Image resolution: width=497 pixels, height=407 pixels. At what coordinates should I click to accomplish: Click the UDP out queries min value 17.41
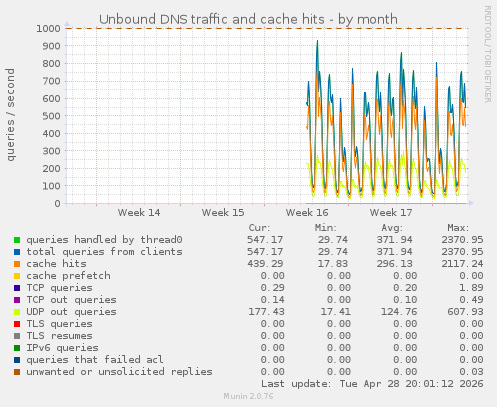tap(336, 312)
